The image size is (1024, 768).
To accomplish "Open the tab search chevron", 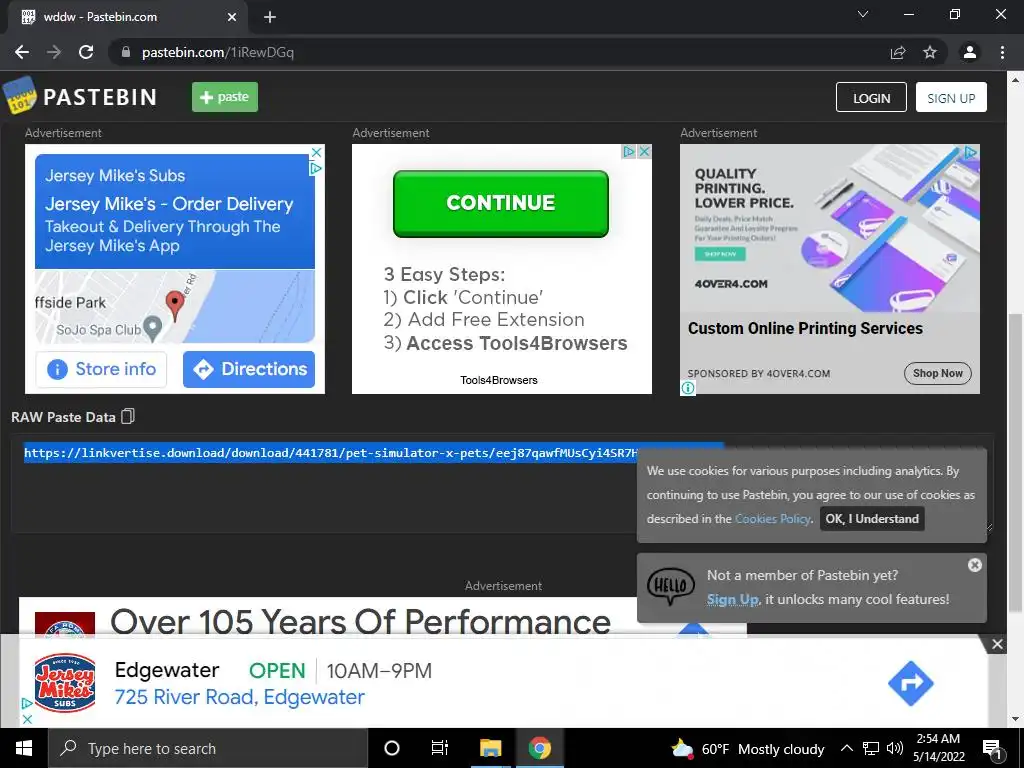I will [x=863, y=14].
